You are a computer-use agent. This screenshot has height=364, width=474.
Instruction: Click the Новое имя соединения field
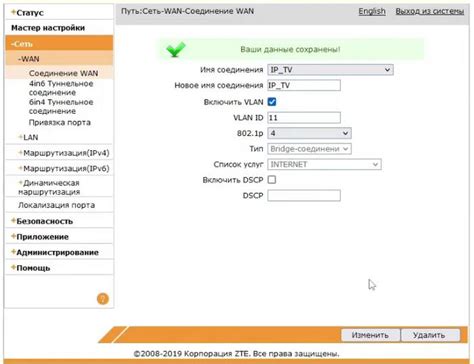(x=304, y=85)
